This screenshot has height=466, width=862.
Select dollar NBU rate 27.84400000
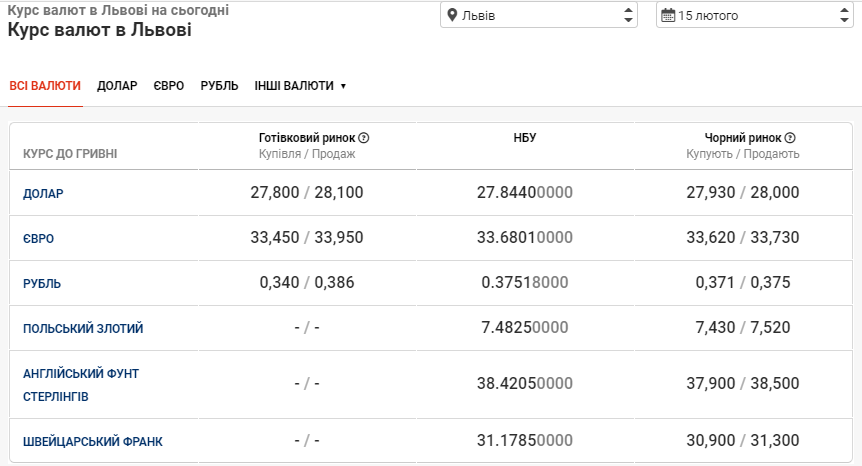click(x=524, y=192)
